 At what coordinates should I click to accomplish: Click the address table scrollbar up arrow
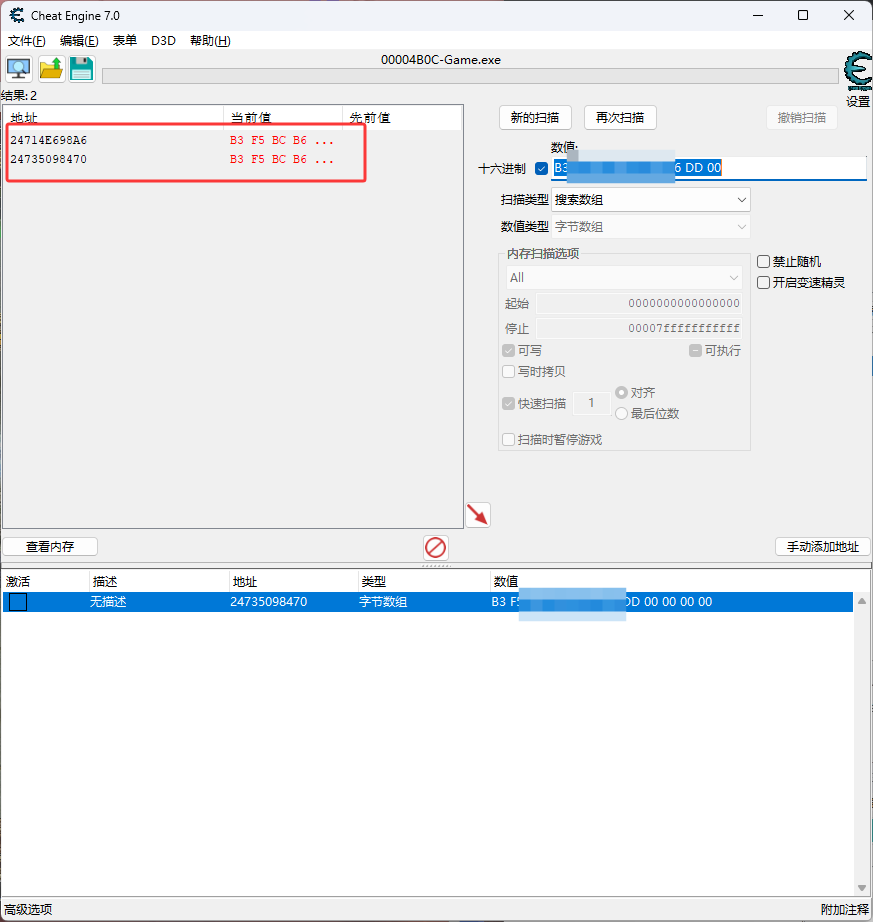(862, 601)
